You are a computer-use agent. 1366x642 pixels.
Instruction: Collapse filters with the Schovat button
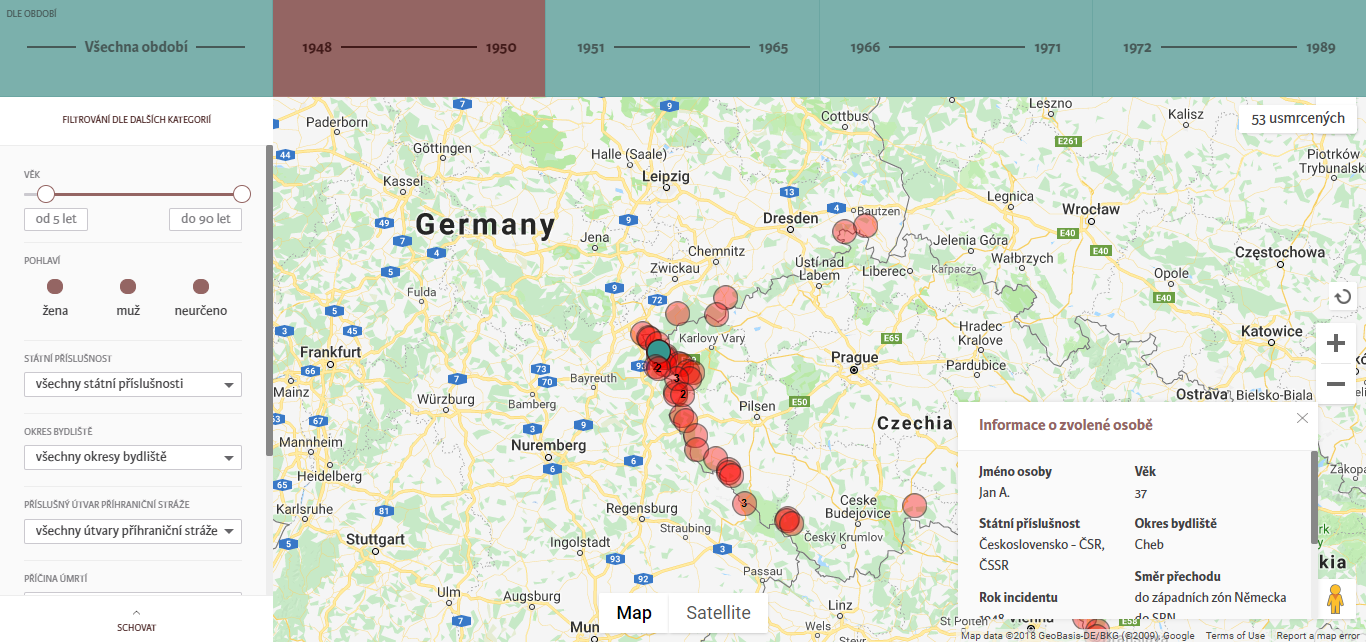[136, 621]
